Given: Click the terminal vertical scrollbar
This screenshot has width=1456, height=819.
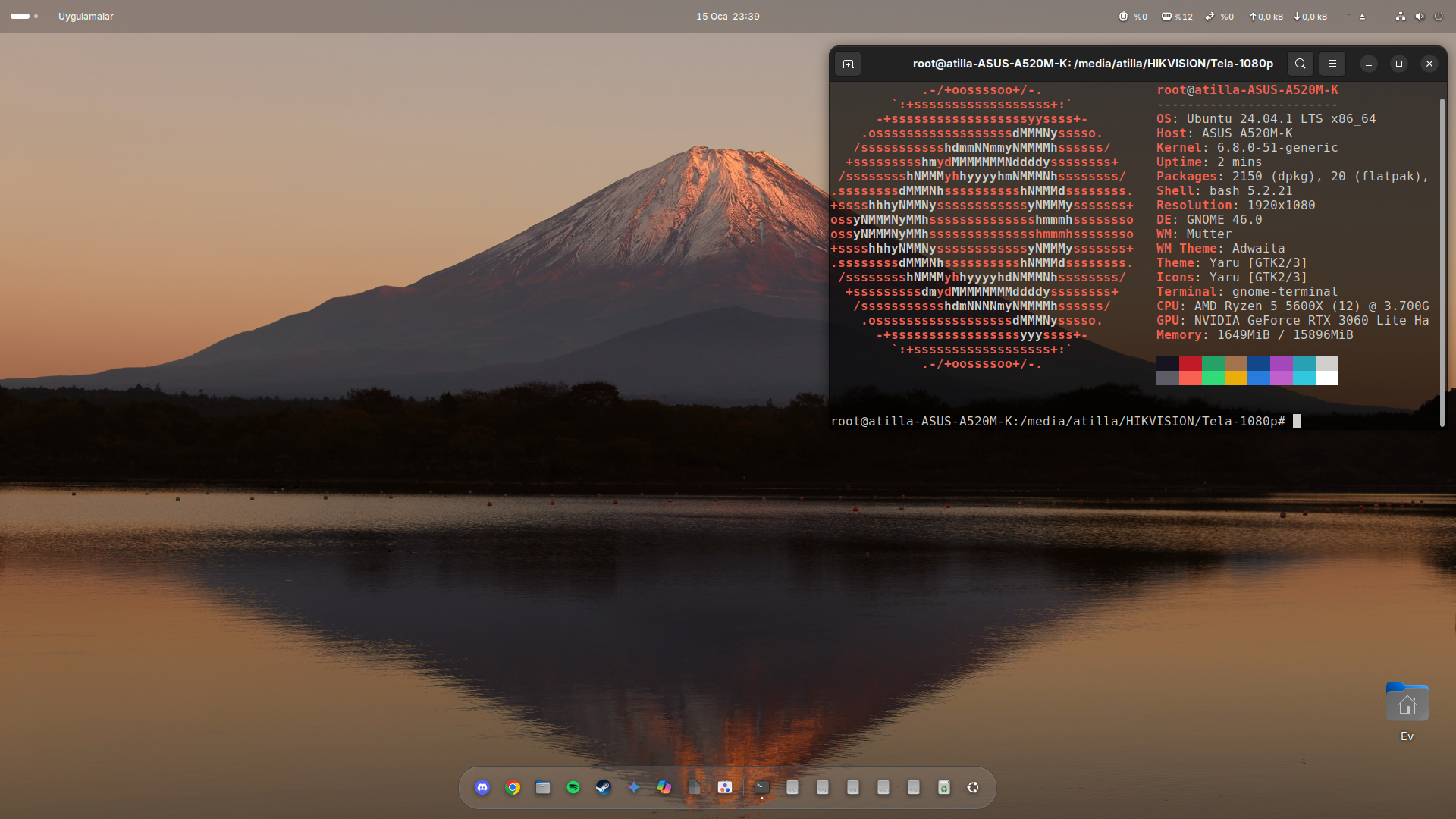Looking at the screenshot, I should [1442, 262].
